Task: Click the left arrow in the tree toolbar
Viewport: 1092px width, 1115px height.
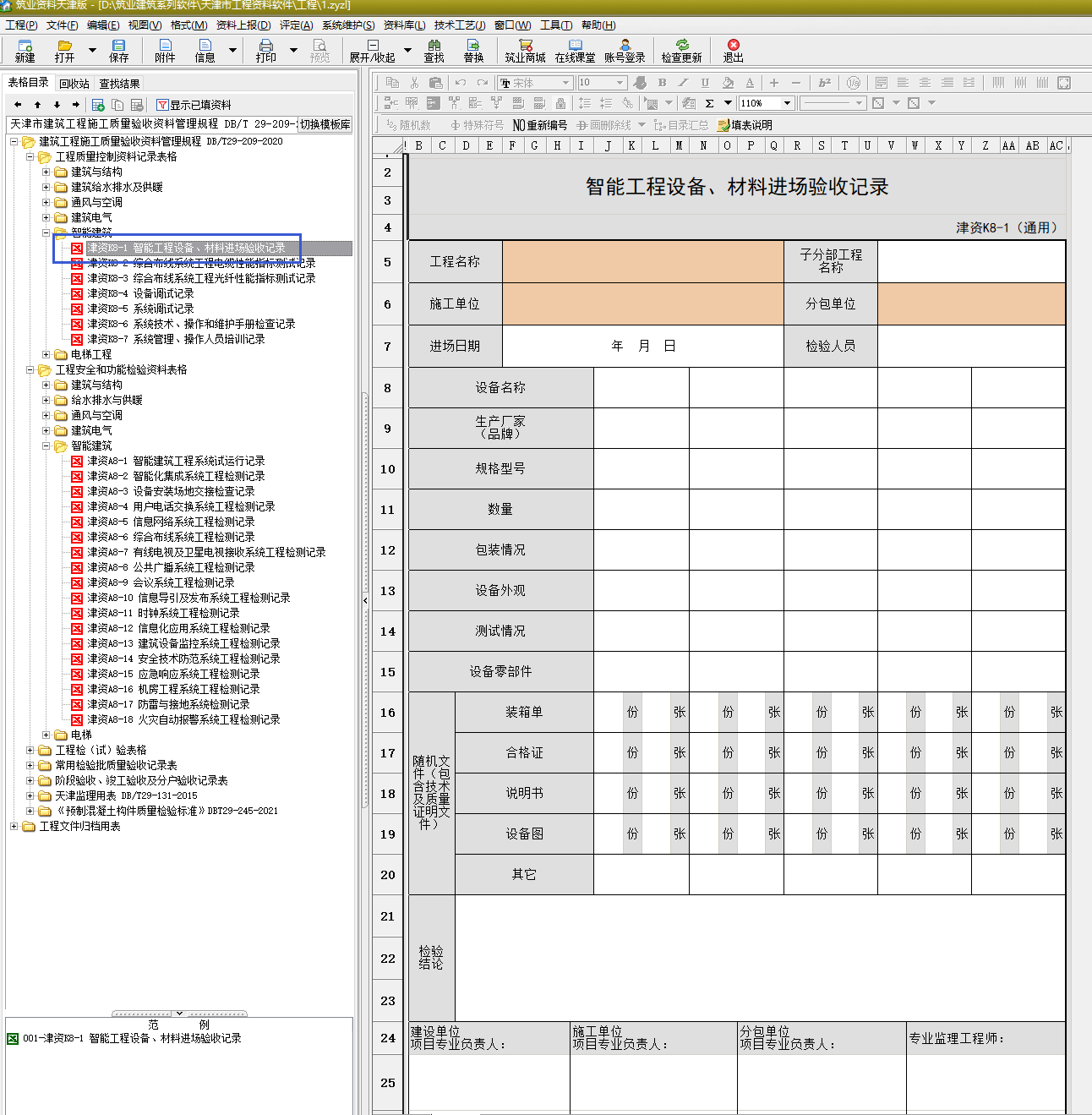Action: coord(18,105)
